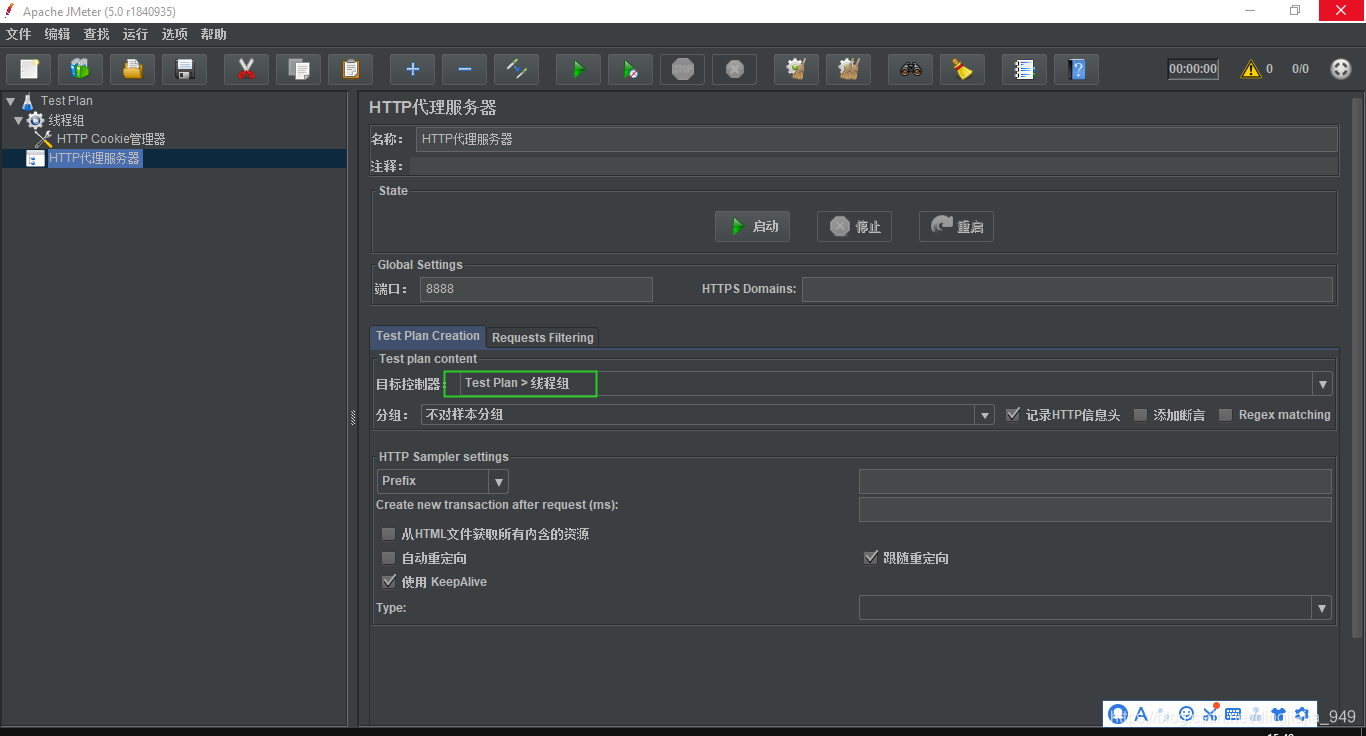Open the 选项 menu
The width and height of the screenshot is (1366, 736).
[175, 34]
